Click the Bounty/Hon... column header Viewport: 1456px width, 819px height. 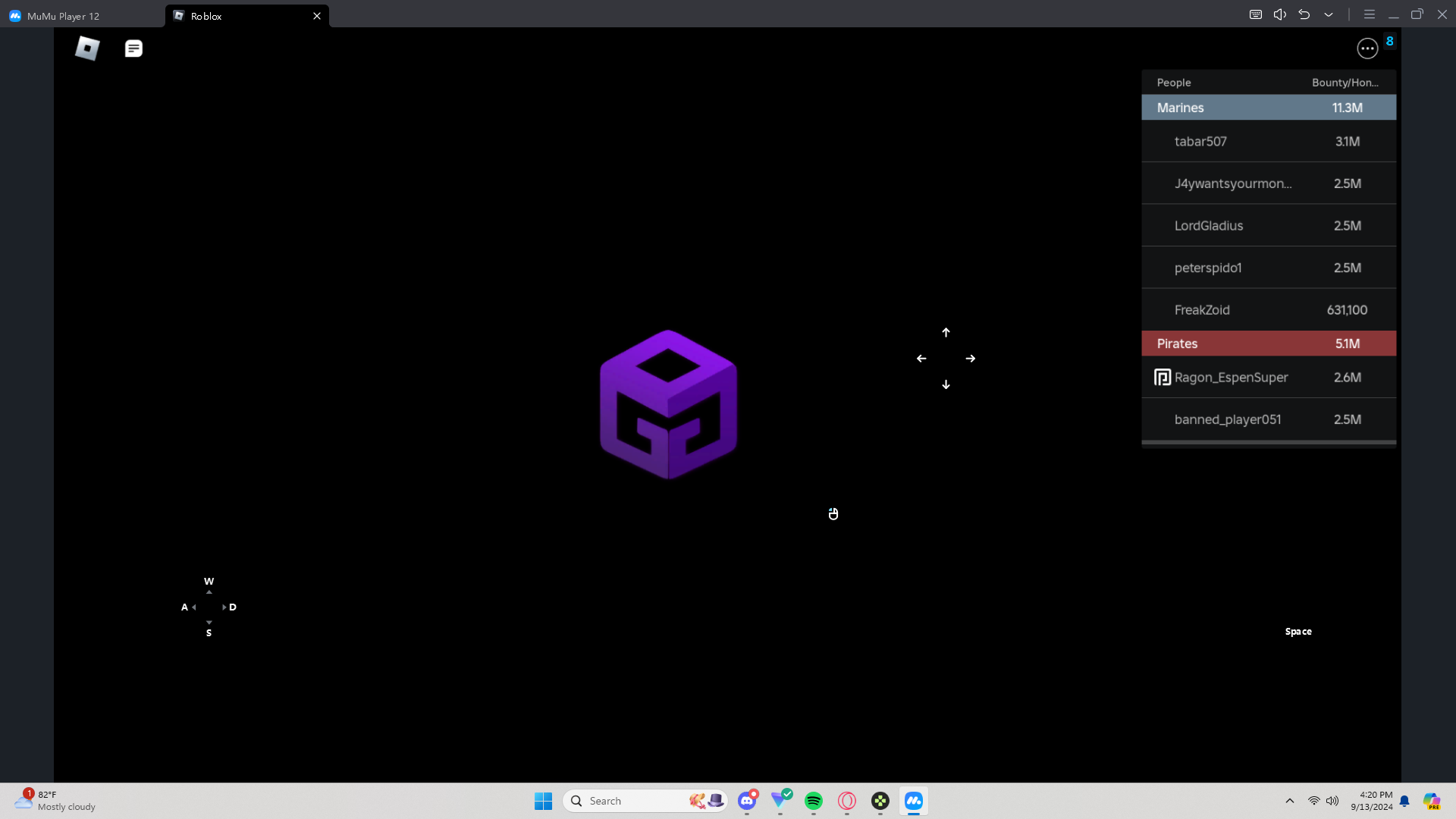(1345, 83)
